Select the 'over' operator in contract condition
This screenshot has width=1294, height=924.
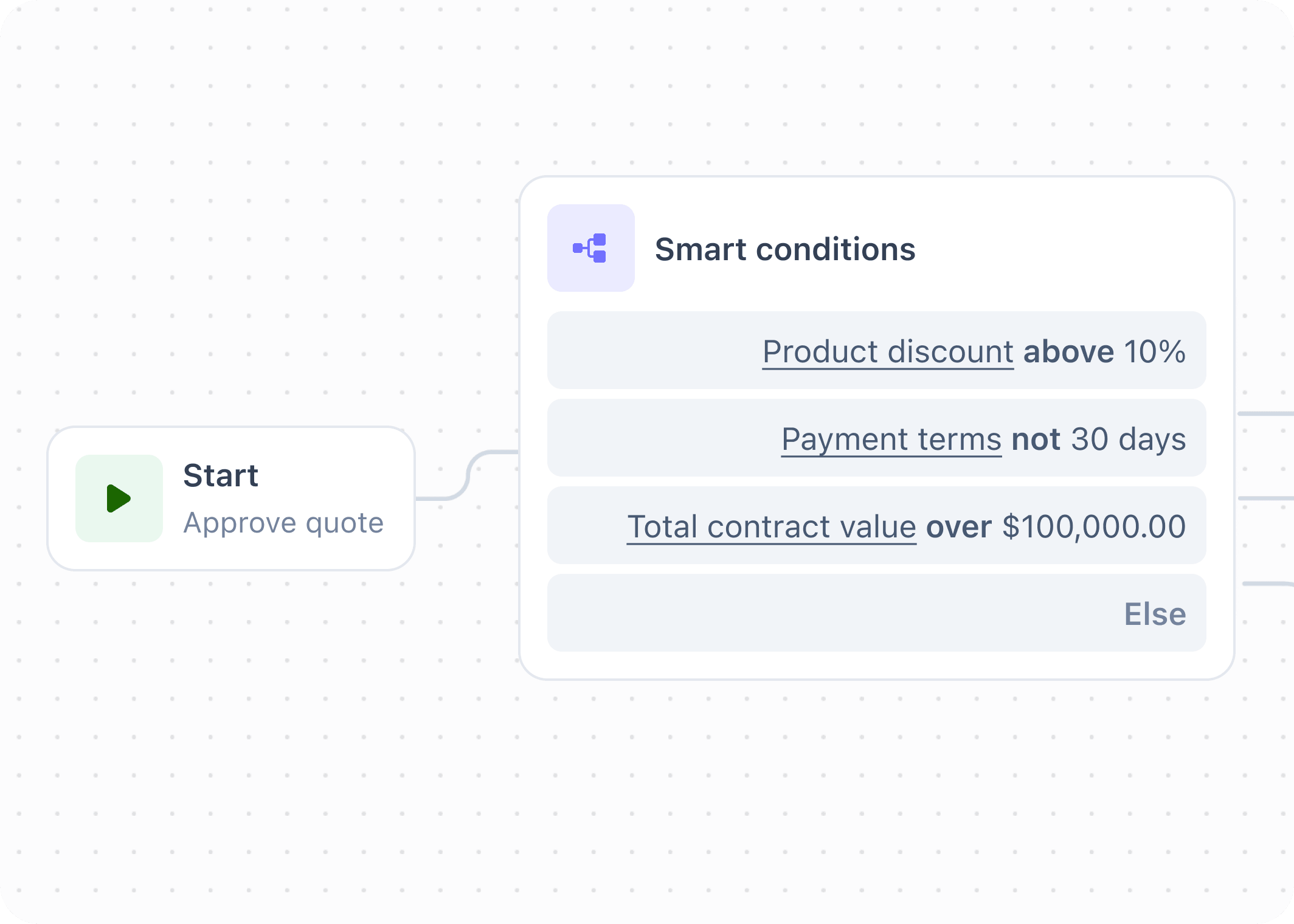(x=958, y=526)
